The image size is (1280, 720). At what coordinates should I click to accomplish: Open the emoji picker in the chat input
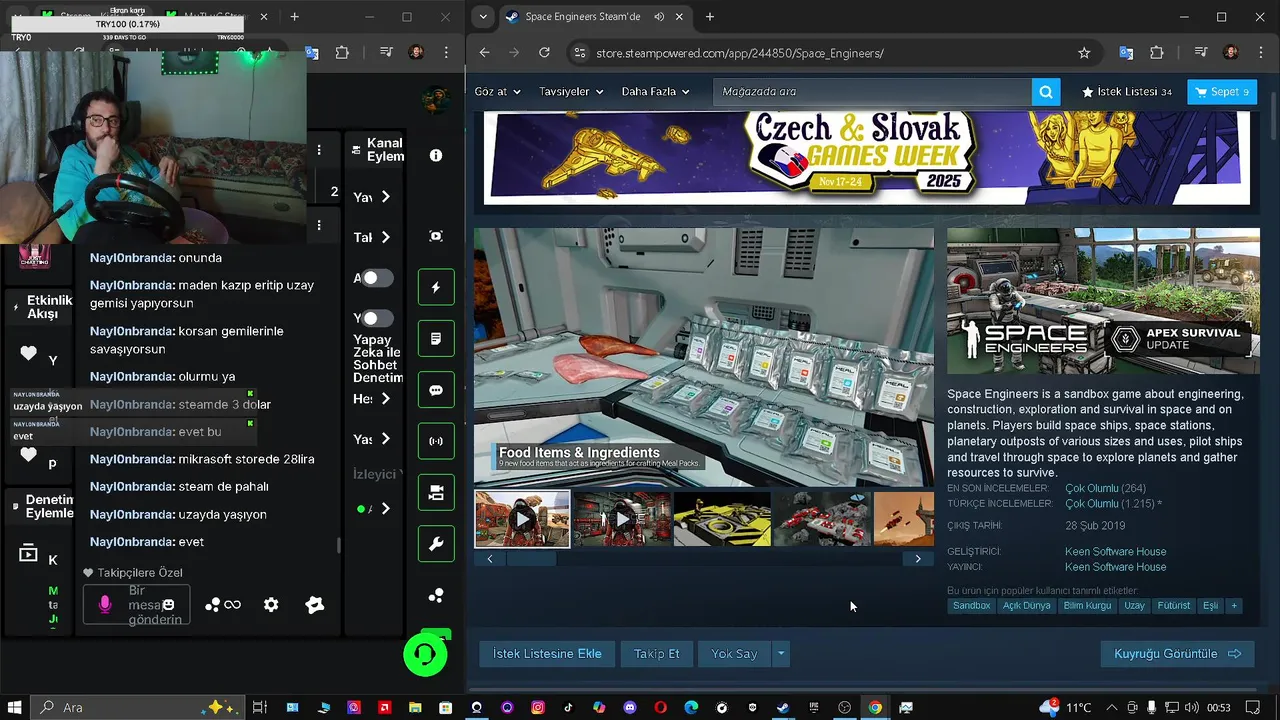pos(169,605)
